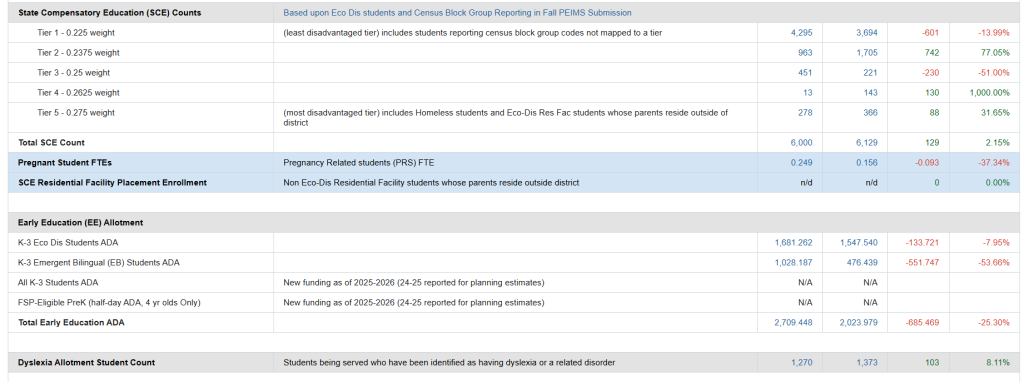
Task: Click the Tier 2 value 963
Action: pyautogui.click(x=805, y=53)
